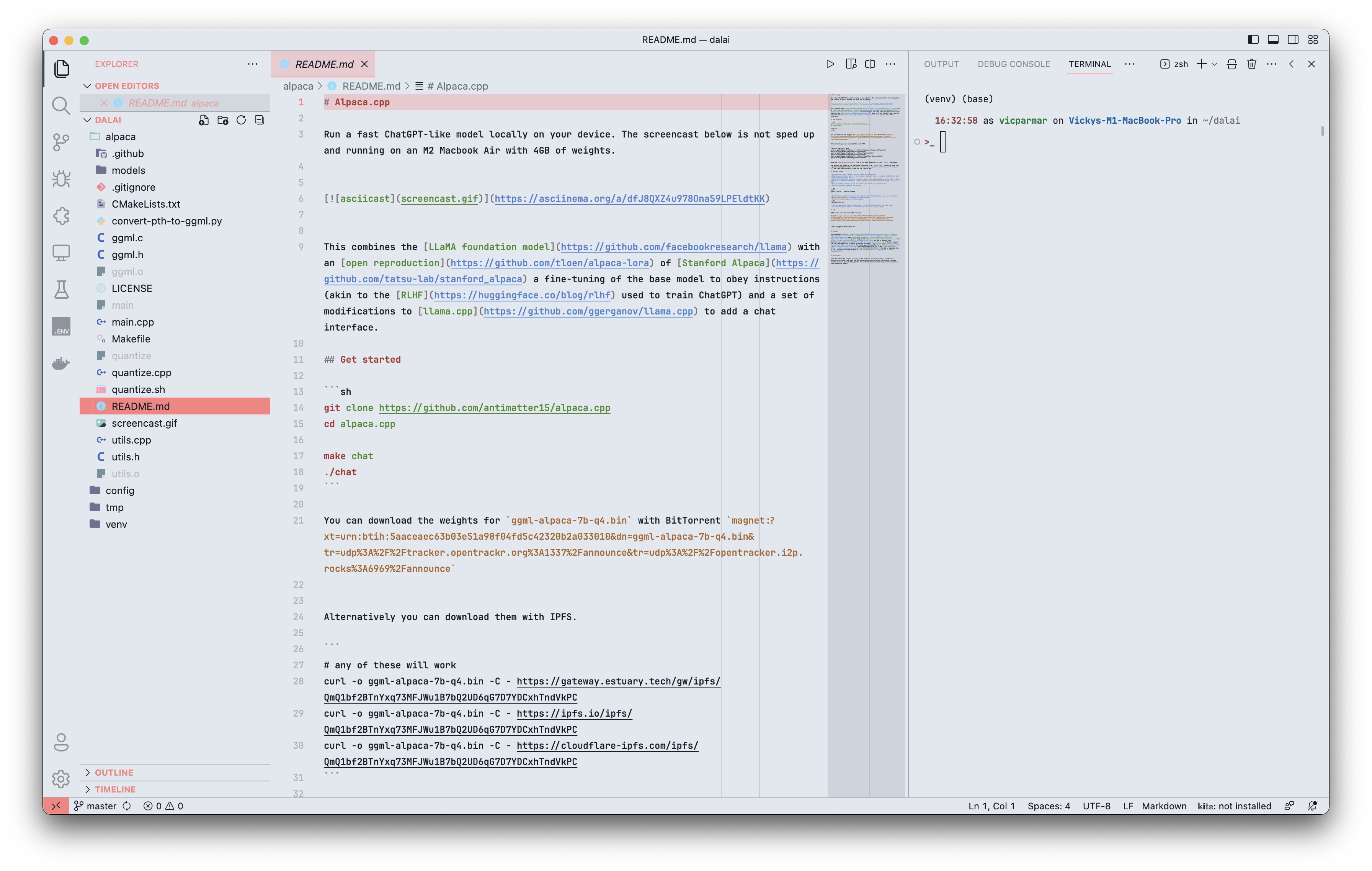Viewport: 1372px width, 871px height.
Task: Change language mode via the Markdown status item
Action: coord(1163,806)
